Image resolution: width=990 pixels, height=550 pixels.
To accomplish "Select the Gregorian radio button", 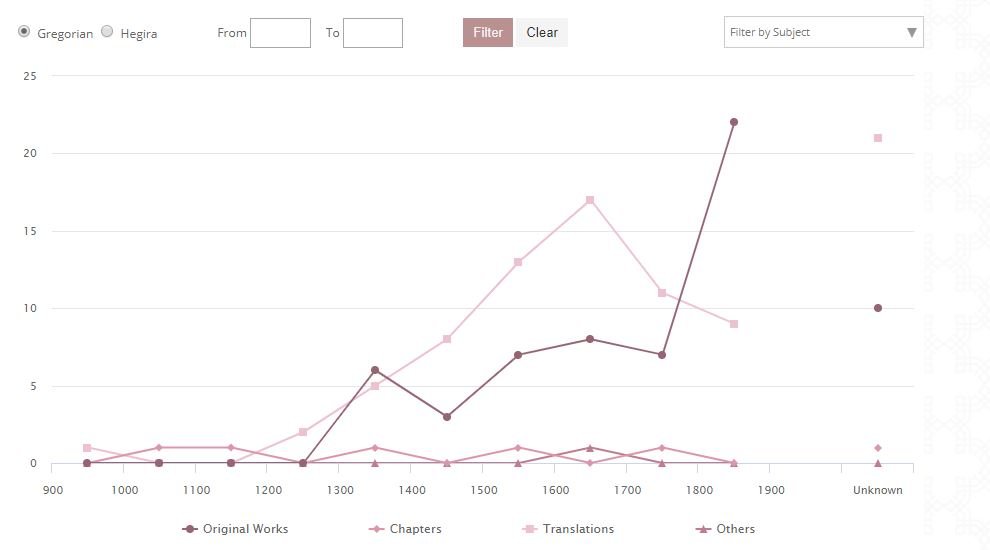I will coord(24,32).
